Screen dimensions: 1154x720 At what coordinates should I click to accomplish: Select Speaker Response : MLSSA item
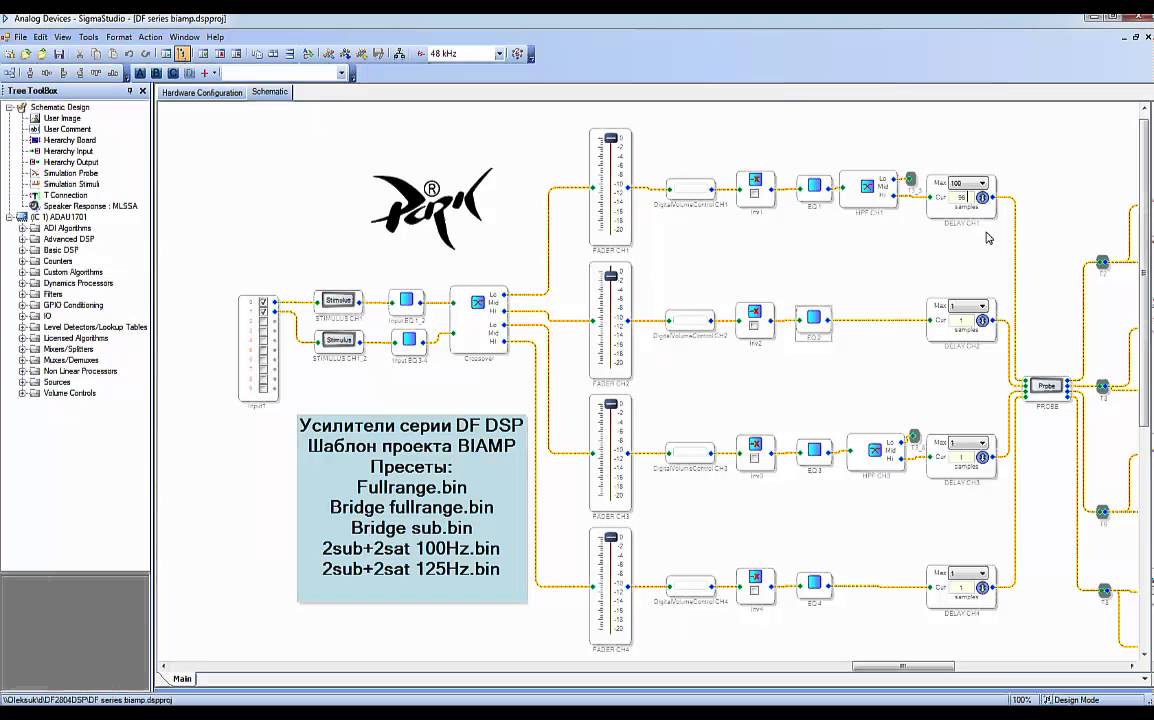(x=91, y=206)
